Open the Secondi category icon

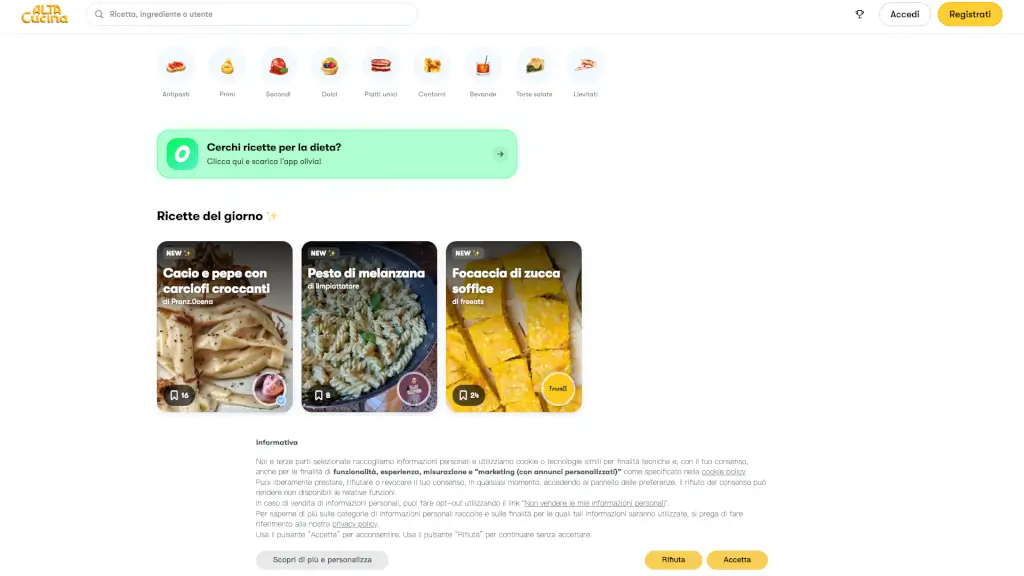pos(278,66)
